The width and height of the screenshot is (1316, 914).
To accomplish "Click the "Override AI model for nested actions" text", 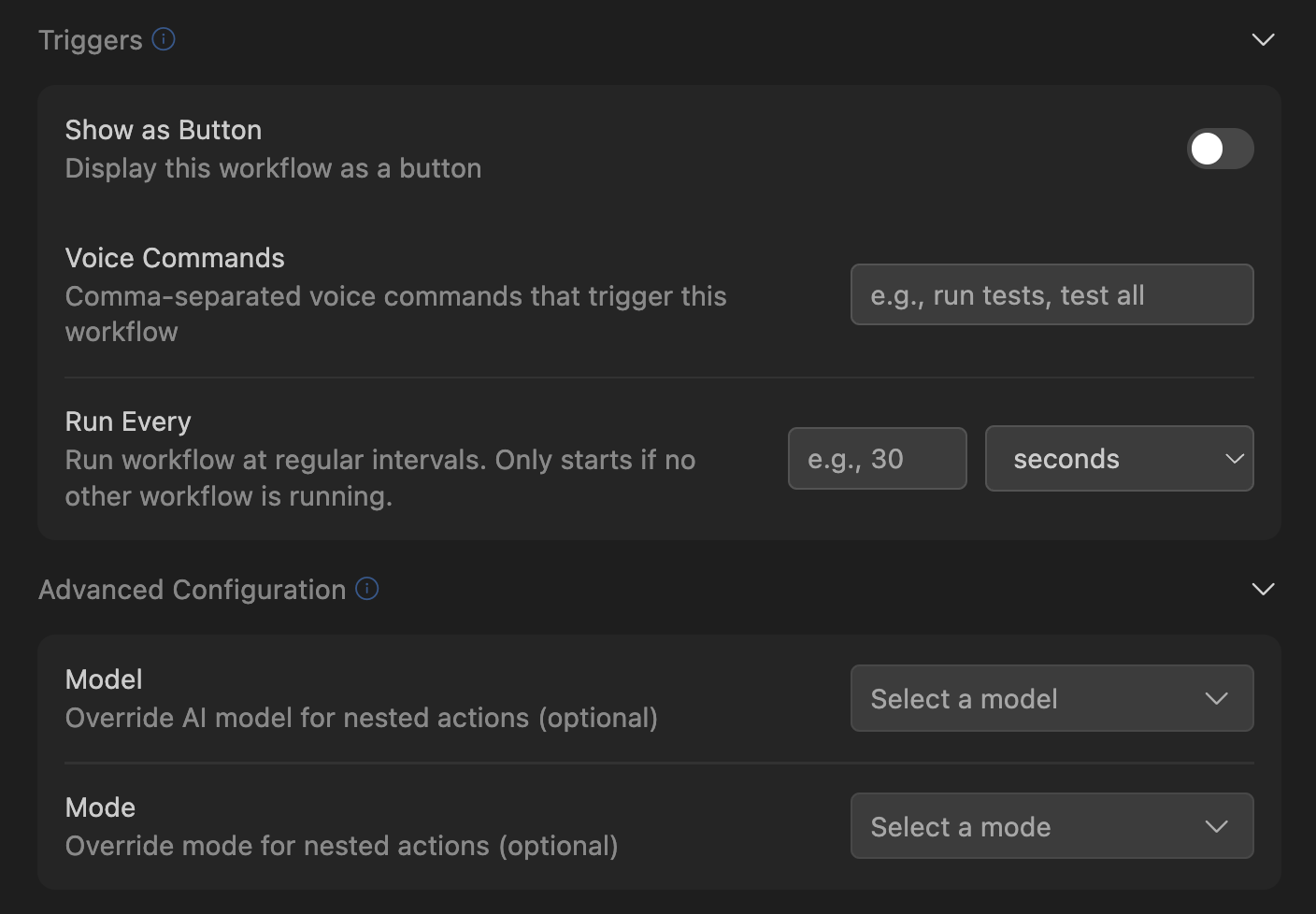I will (361, 718).
